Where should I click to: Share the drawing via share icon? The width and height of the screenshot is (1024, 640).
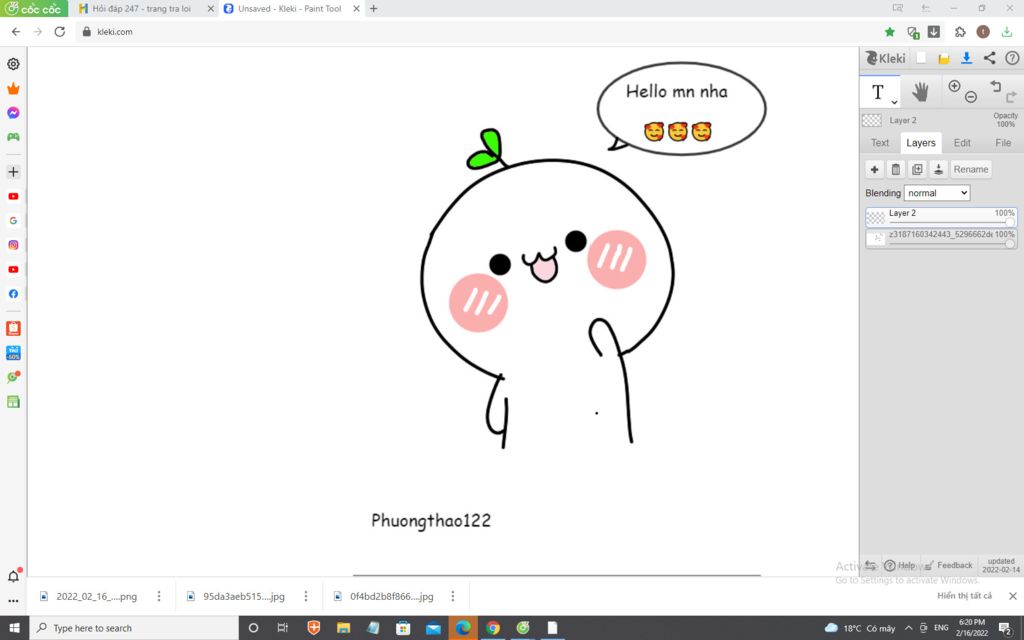[x=989, y=57]
